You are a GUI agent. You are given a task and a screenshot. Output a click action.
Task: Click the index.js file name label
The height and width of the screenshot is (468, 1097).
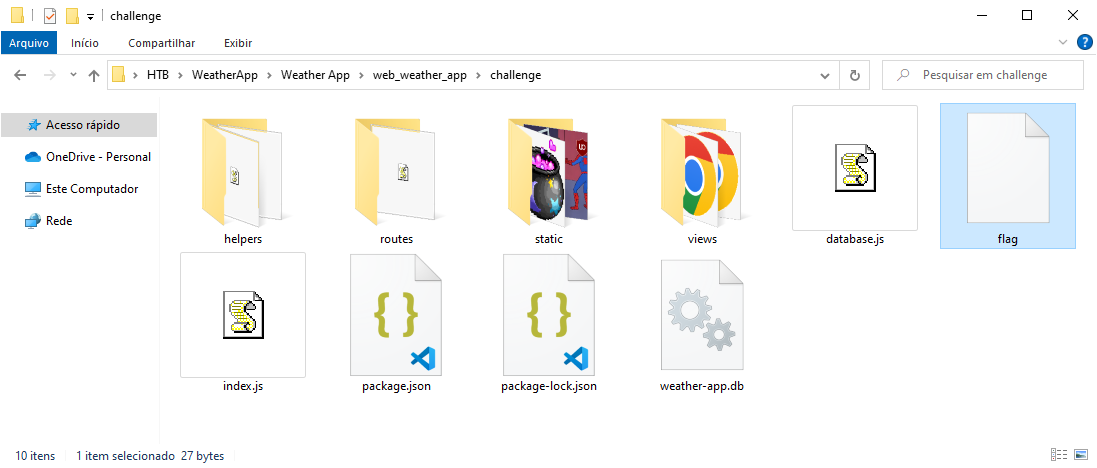[x=243, y=385]
